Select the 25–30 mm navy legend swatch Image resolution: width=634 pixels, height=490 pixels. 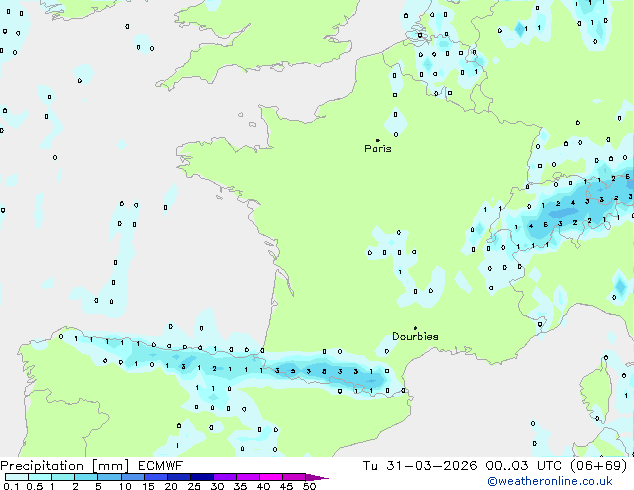(201, 477)
